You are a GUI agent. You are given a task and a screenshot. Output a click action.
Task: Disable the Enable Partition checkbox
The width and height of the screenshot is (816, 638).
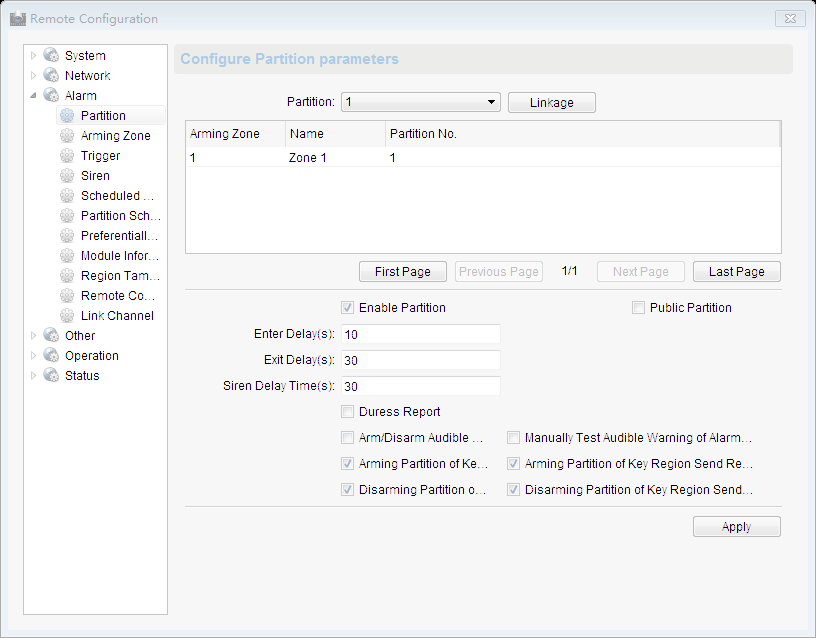(348, 308)
